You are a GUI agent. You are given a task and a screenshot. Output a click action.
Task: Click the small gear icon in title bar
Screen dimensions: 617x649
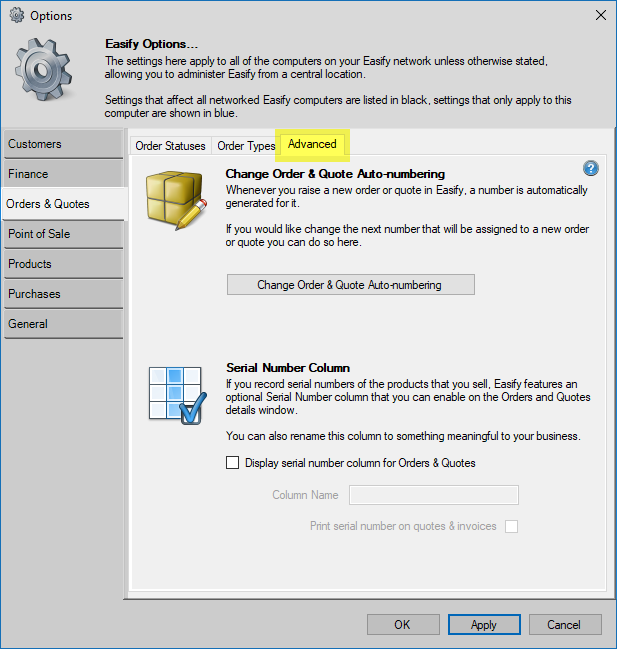tap(15, 15)
